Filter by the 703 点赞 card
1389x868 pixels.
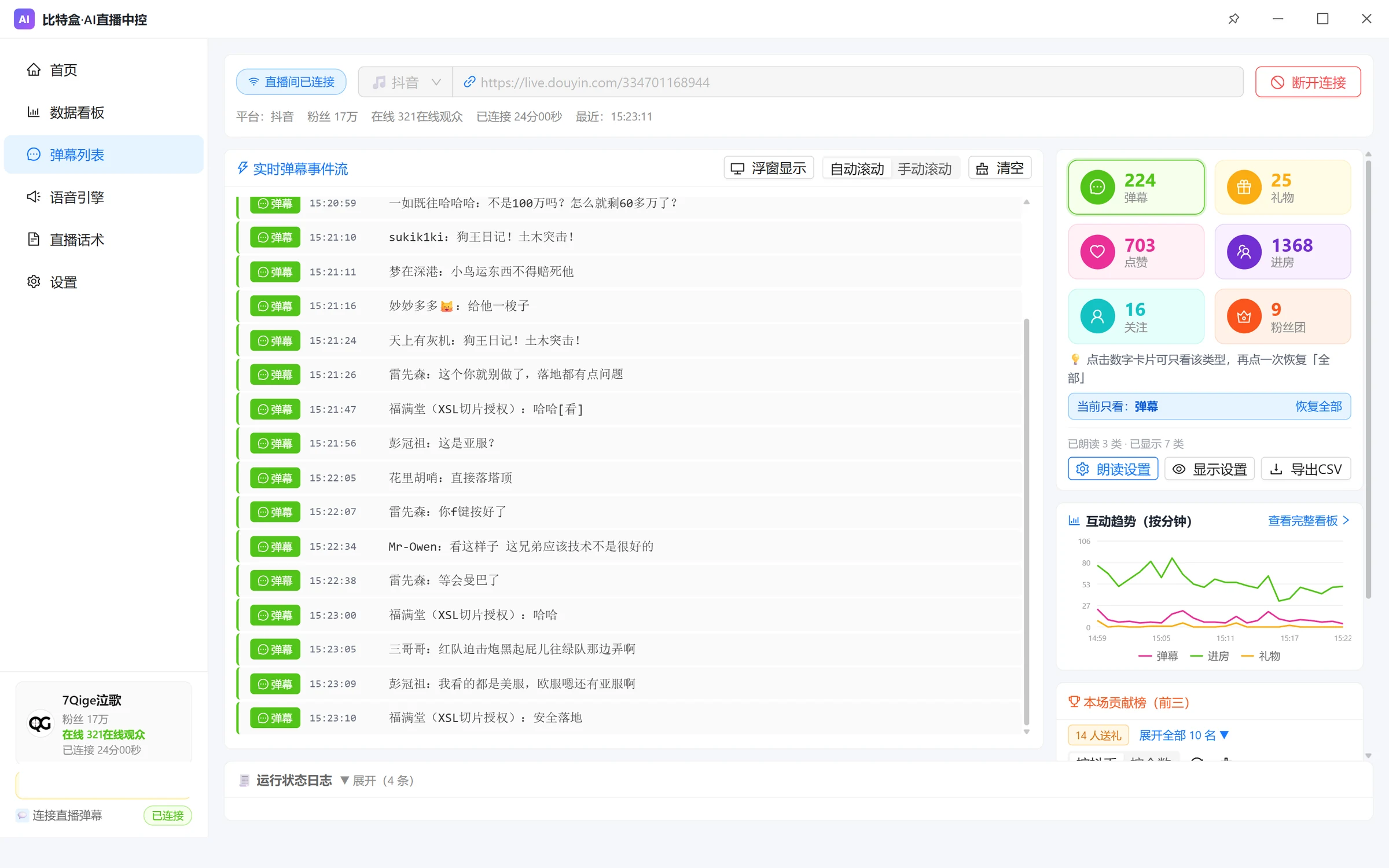point(1136,252)
